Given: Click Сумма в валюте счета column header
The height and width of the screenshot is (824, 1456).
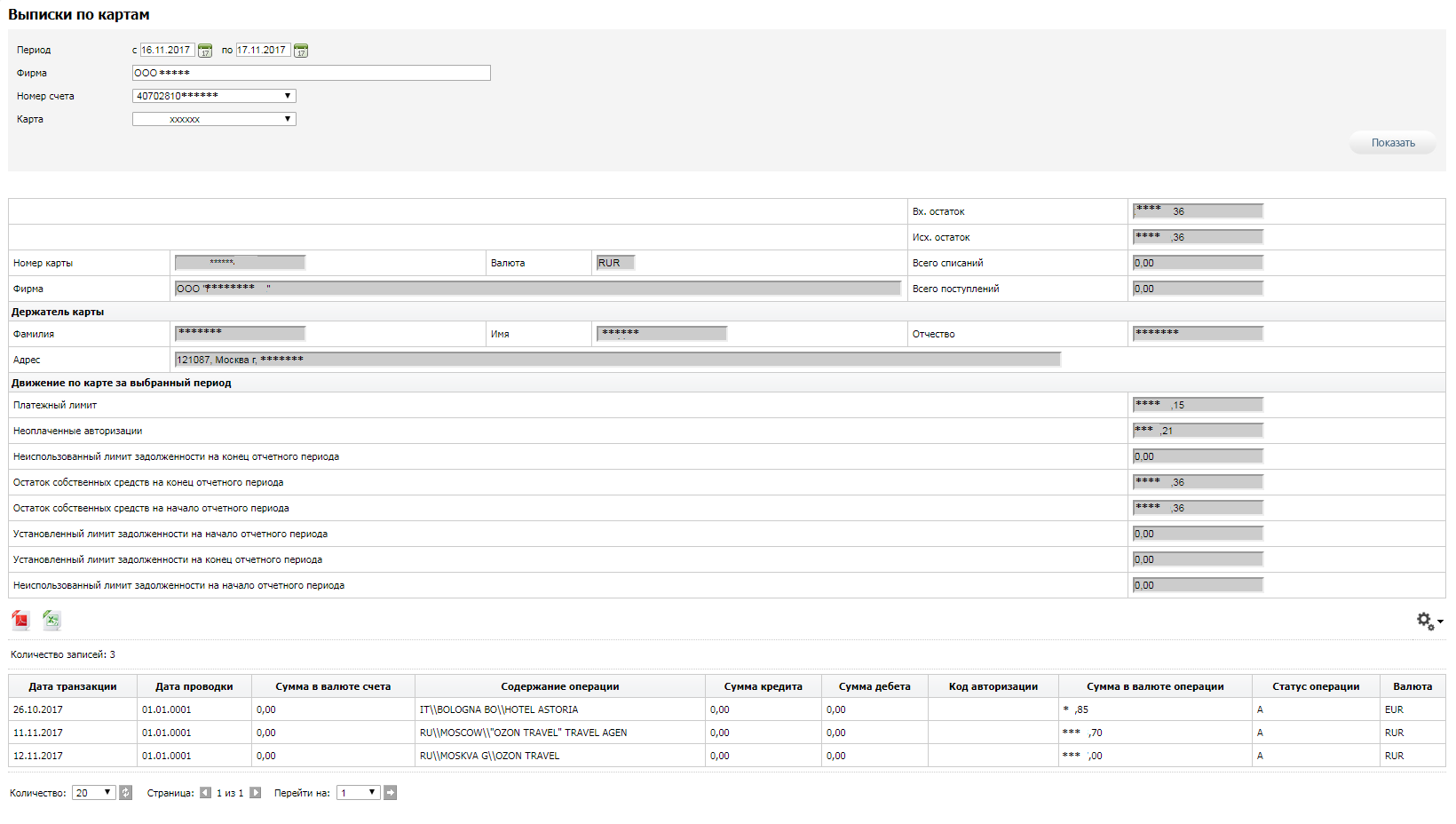Looking at the screenshot, I should (333, 686).
